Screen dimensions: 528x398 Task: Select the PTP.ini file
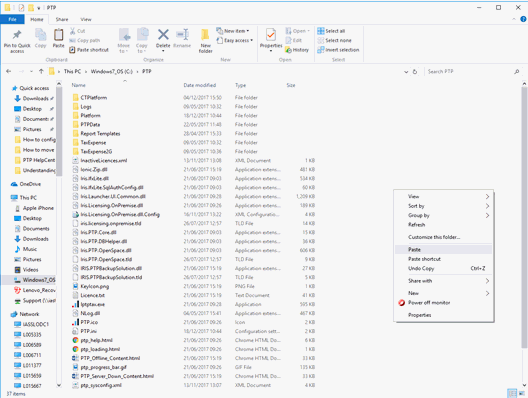coord(89,331)
